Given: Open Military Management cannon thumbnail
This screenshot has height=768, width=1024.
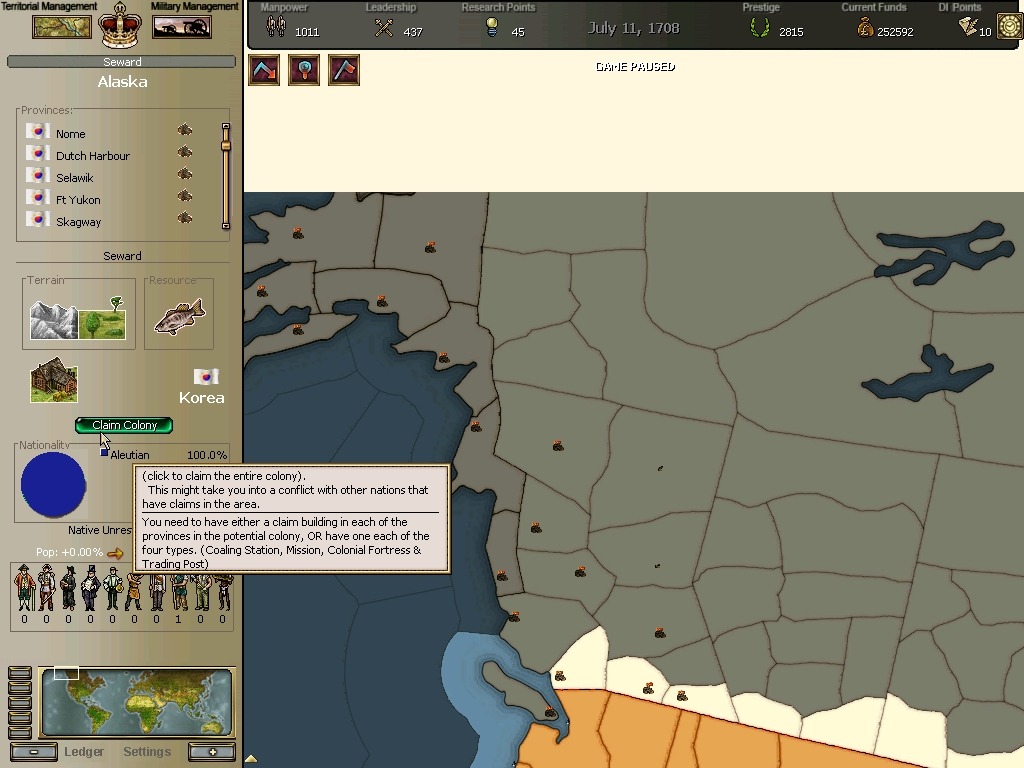Looking at the screenshot, I should click(x=182, y=27).
